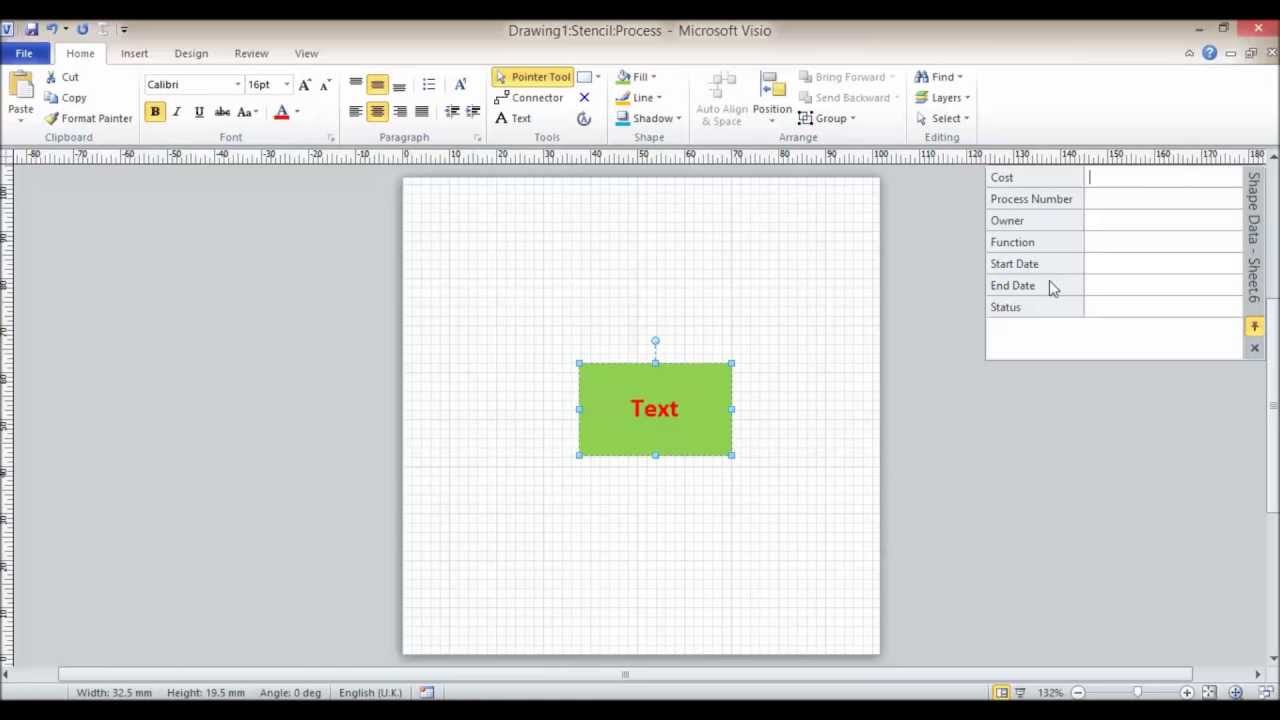Select Justify paragraph alignment
The width and height of the screenshot is (1280, 720).
pos(421,111)
